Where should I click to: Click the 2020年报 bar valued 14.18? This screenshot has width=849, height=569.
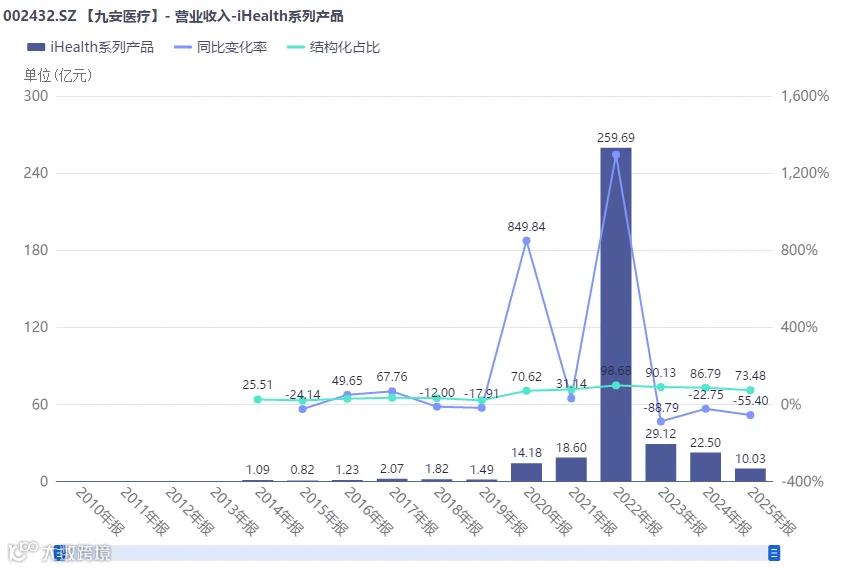tap(526, 472)
